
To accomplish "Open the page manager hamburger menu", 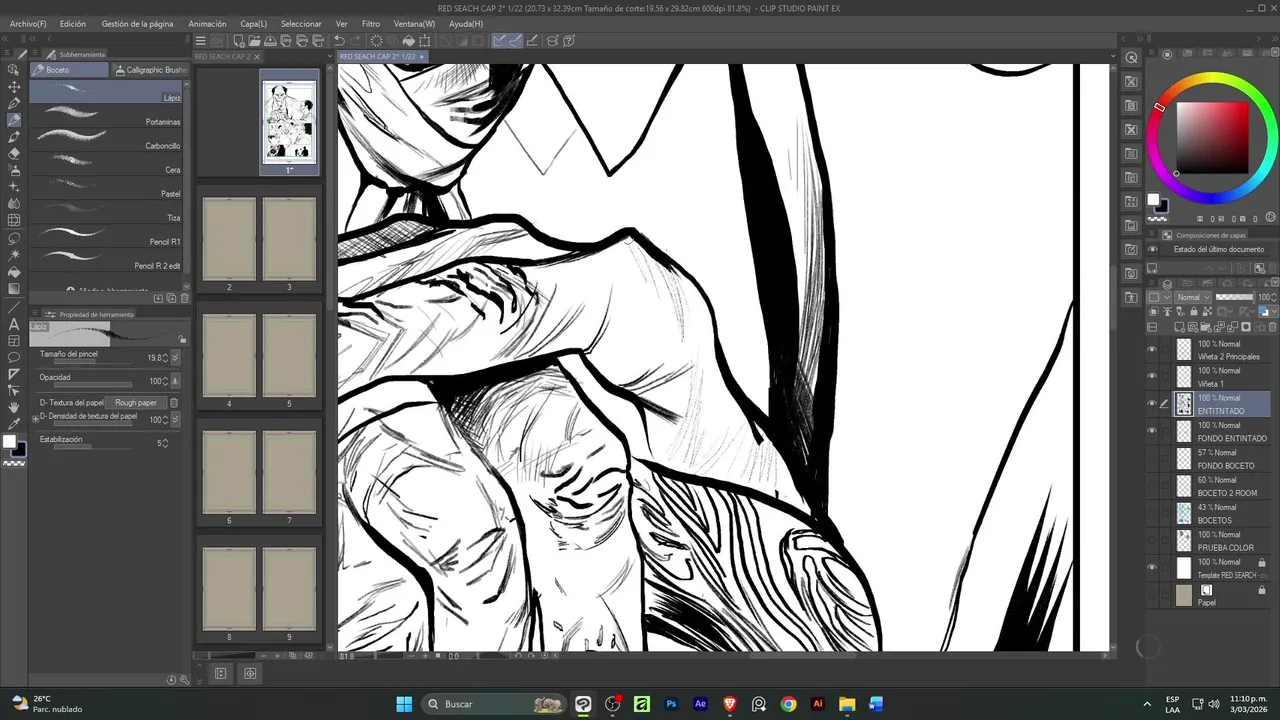I will click(x=201, y=41).
